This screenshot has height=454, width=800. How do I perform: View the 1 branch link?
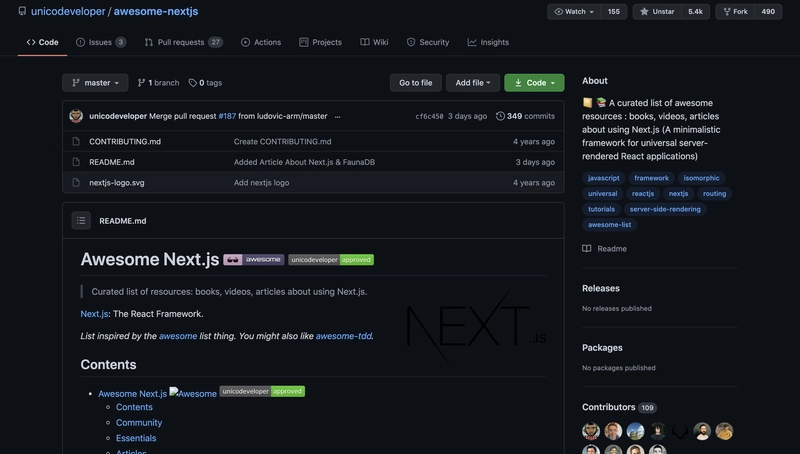pyautogui.click(x=159, y=83)
